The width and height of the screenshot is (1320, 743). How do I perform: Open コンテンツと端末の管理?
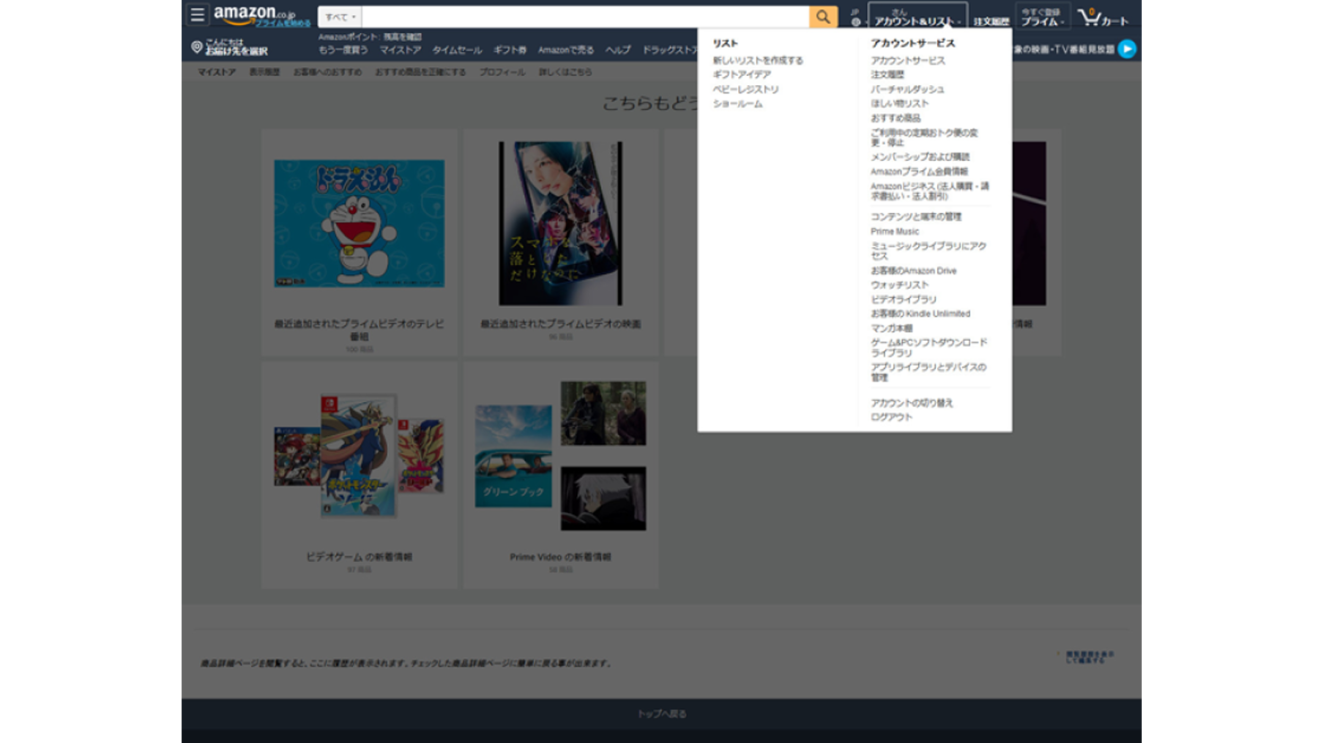tap(916, 217)
